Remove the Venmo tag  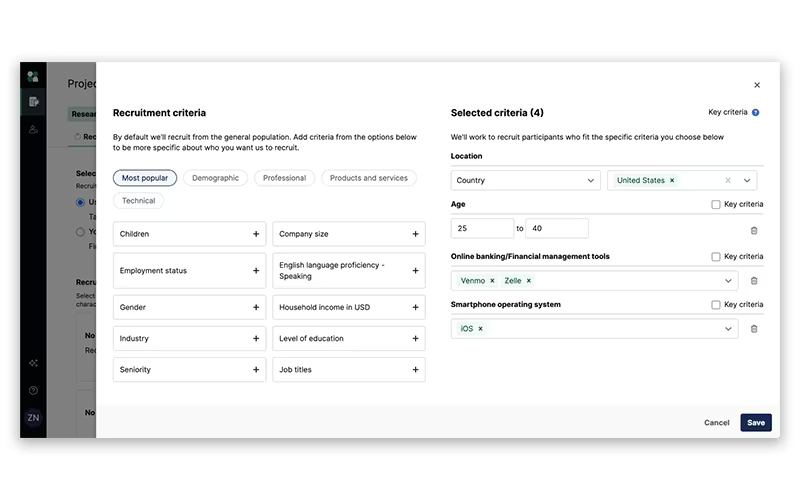[x=492, y=281]
